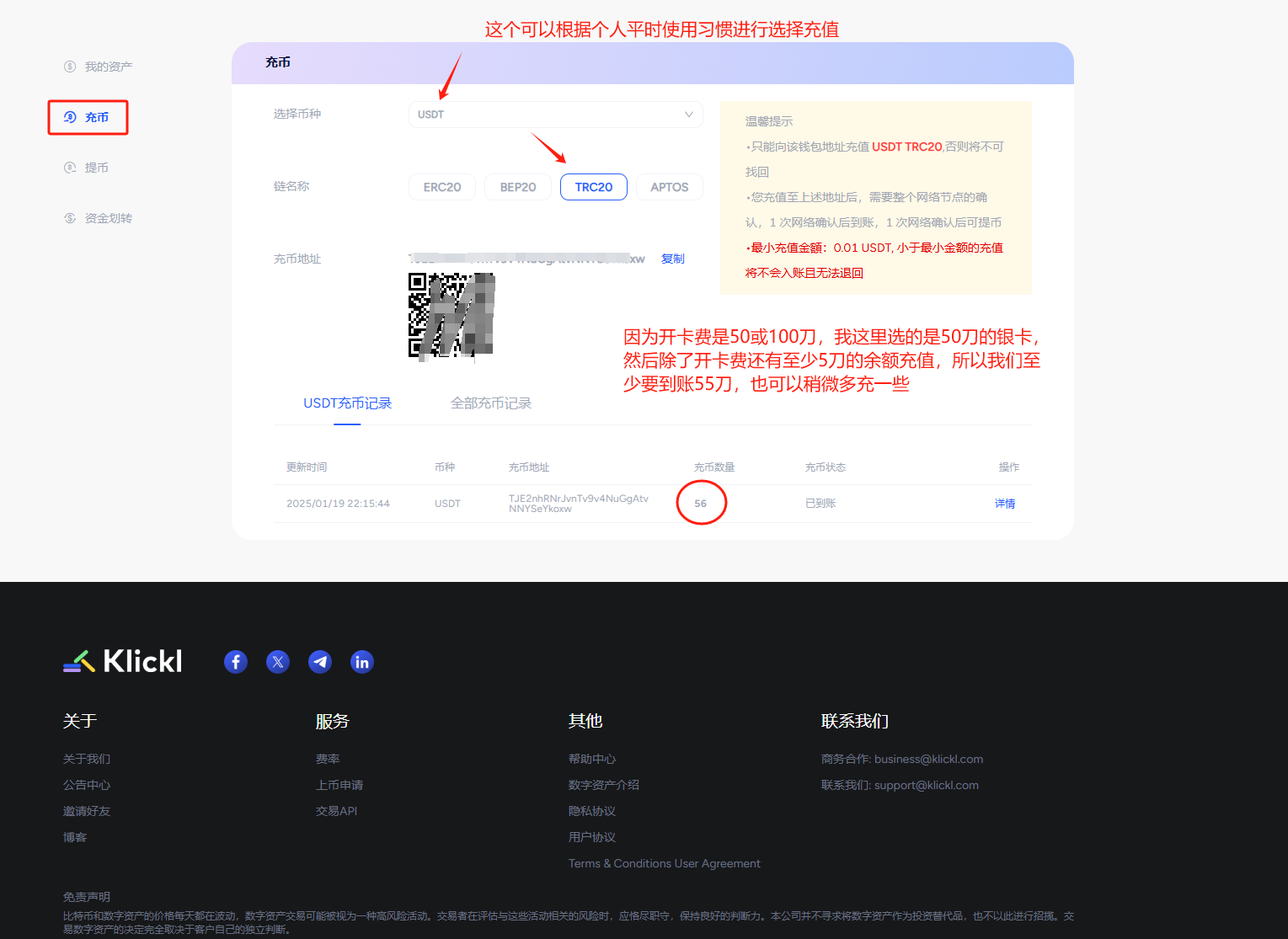Switch to 全部充币记录 tab
The height and width of the screenshot is (939, 1288).
pyautogui.click(x=491, y=403)
